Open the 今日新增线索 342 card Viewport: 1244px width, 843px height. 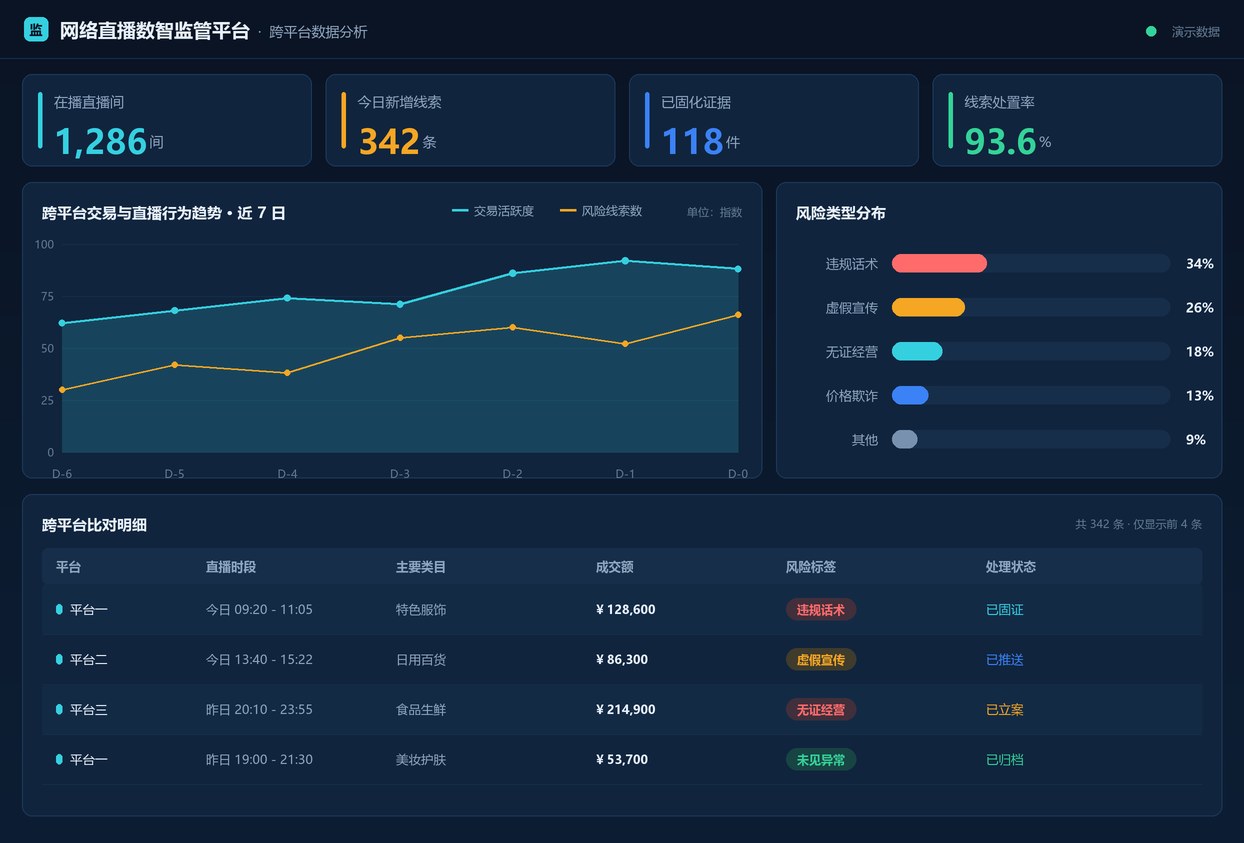coord(470,120)
